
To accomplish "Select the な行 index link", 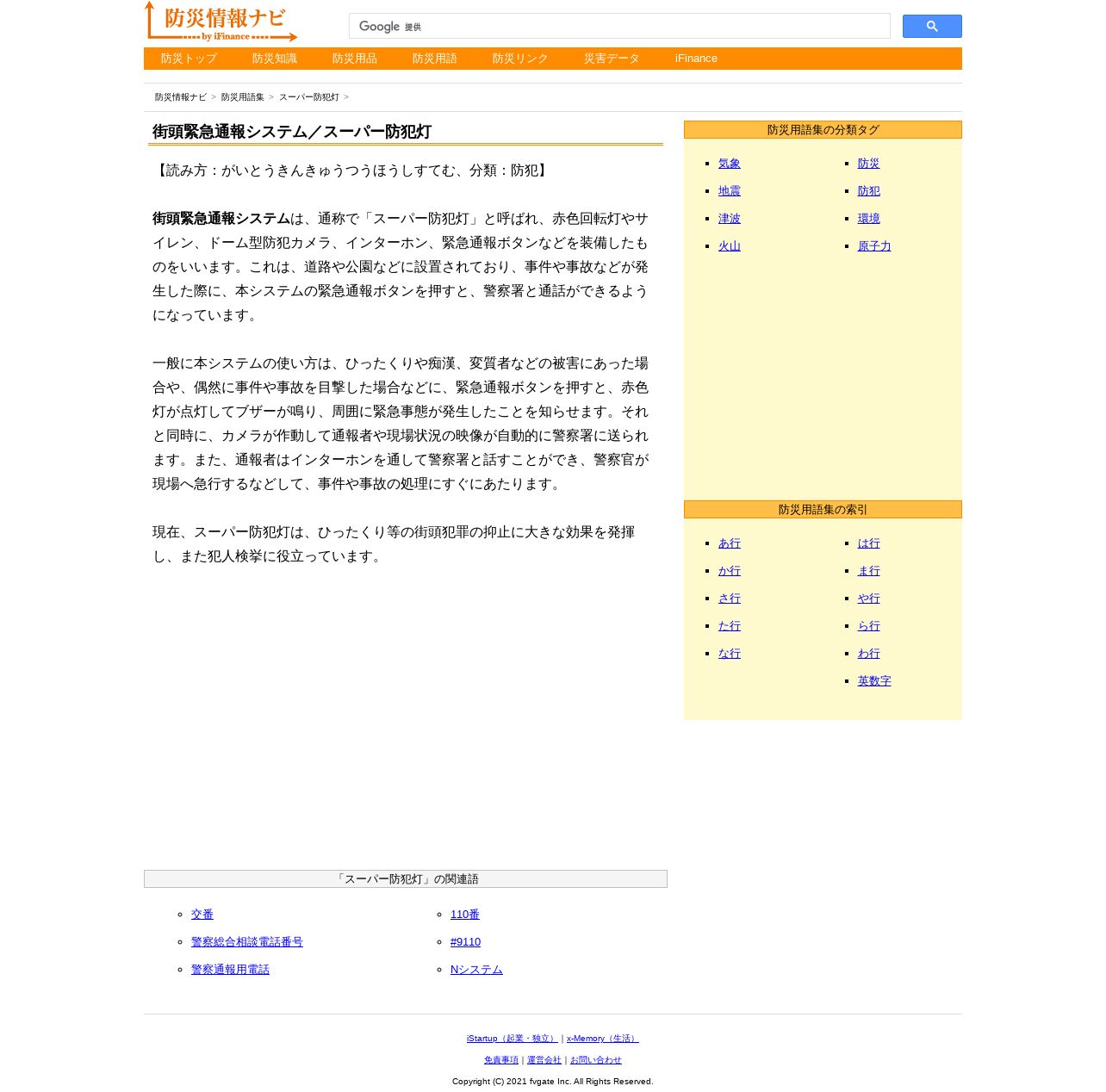I will pos(730,654).
